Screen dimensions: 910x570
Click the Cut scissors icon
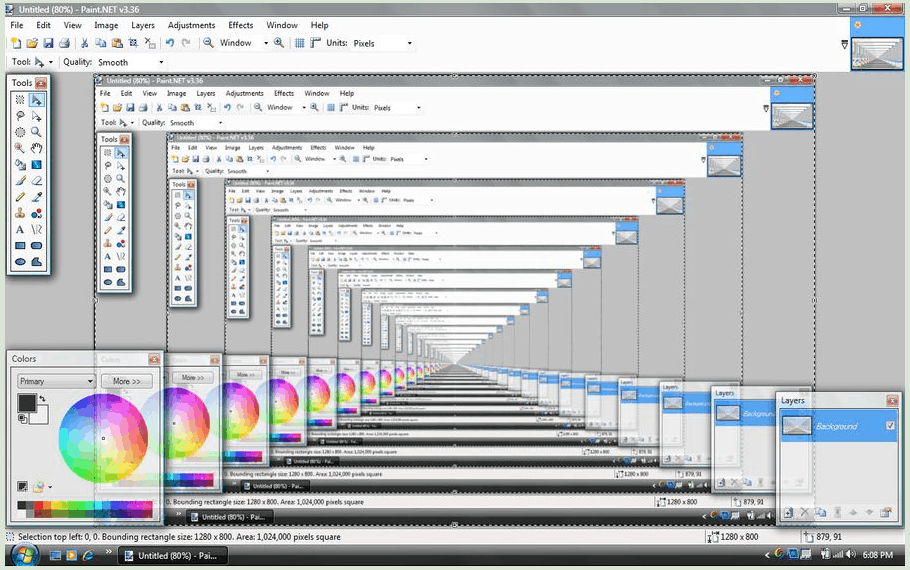coord(85,43)
